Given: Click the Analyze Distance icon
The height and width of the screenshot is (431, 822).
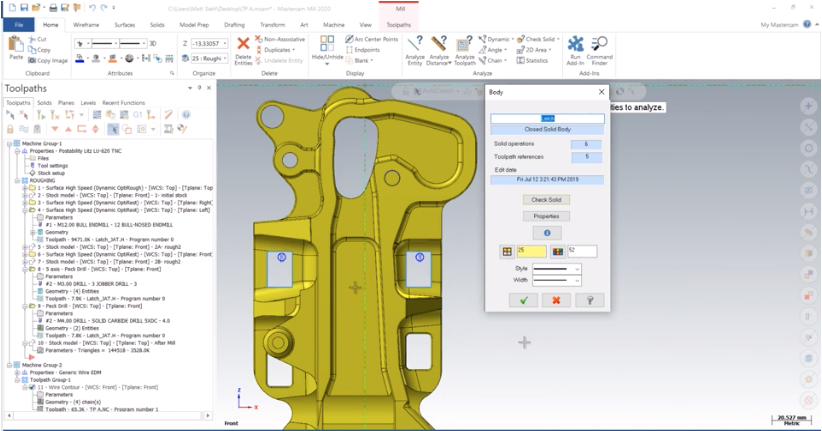Looking at the screenshot, I should [439, 44].
